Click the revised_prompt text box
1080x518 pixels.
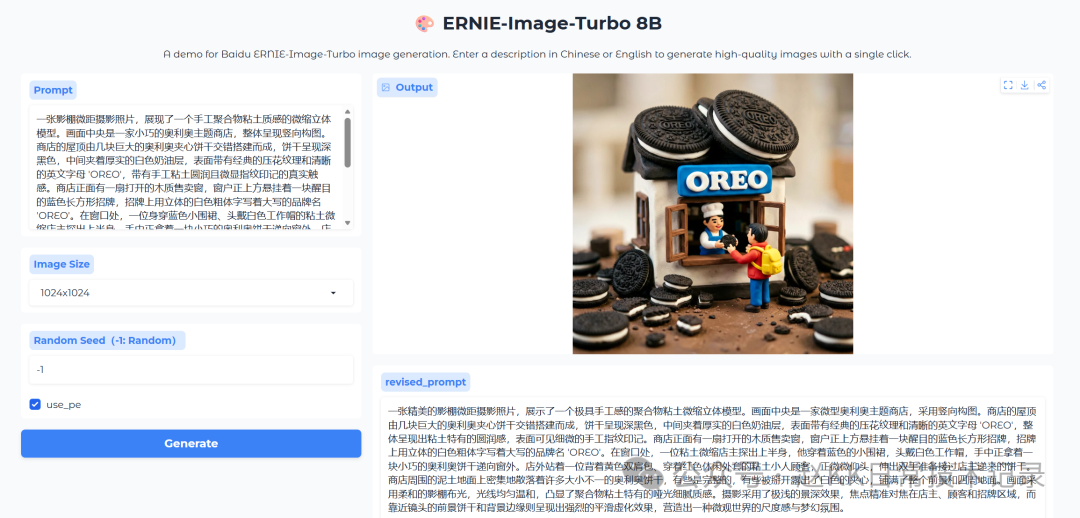pos(713,457)
